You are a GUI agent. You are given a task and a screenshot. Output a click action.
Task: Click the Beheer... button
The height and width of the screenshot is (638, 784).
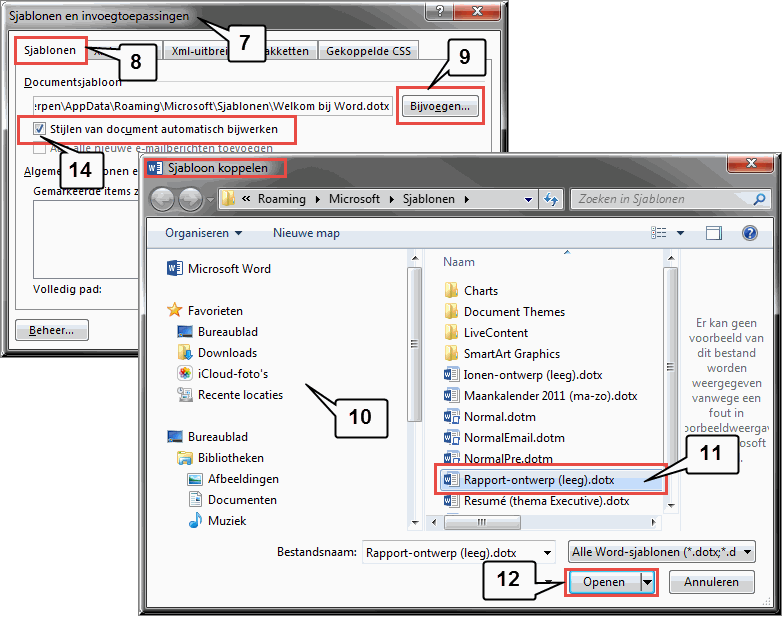tap(52, 330)
